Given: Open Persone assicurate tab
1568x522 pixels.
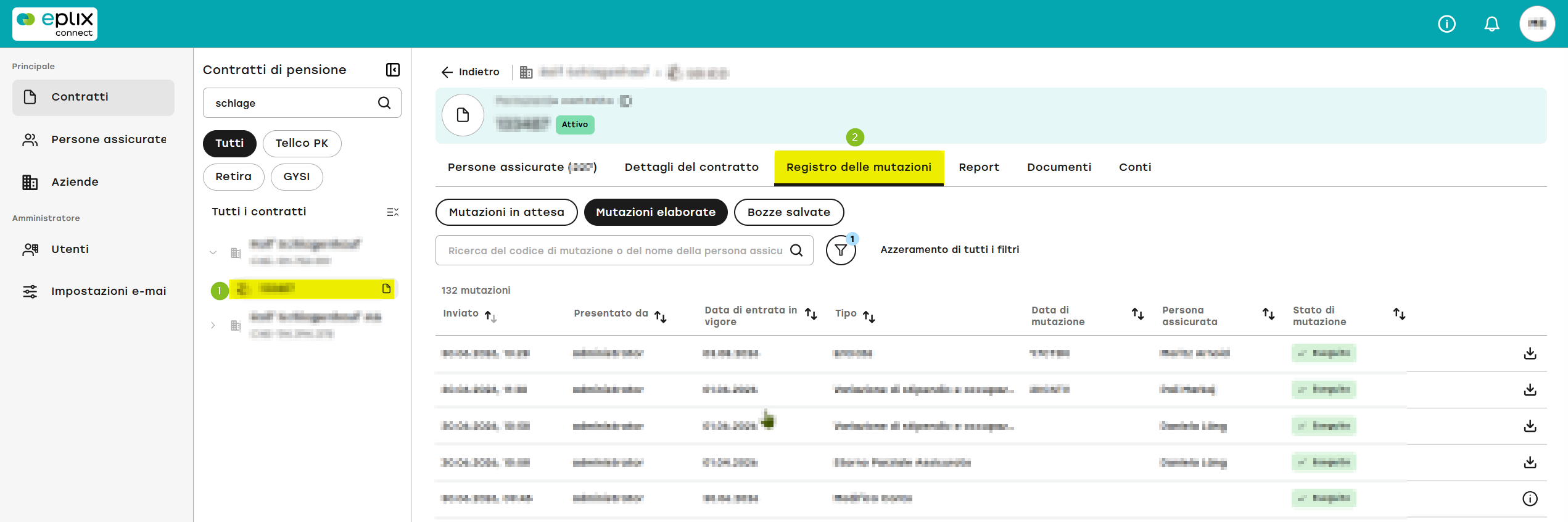Looking at the screenshot, I should (x=522, y=167).
